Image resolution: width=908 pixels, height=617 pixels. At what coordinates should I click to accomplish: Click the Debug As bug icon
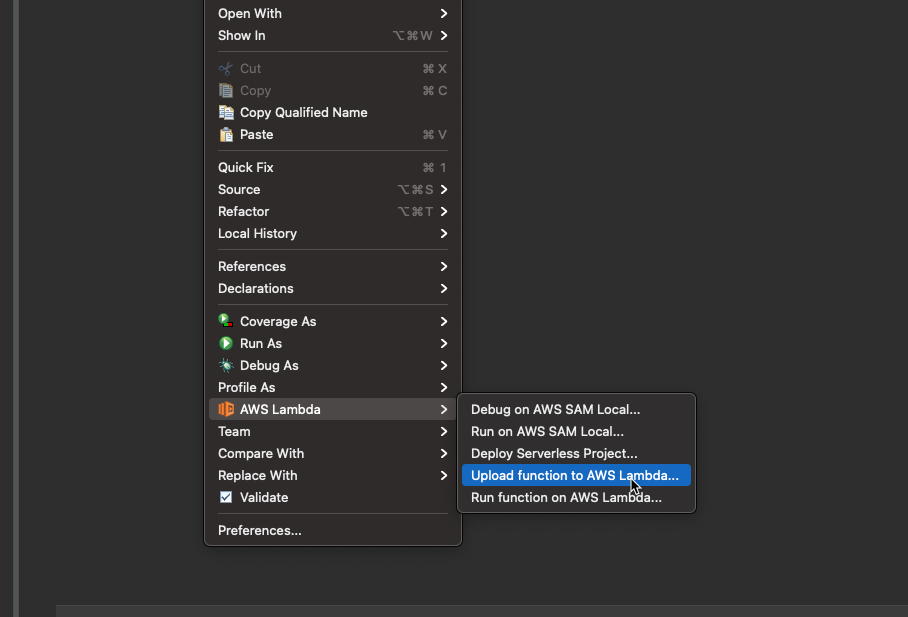(x=226, y=365)
